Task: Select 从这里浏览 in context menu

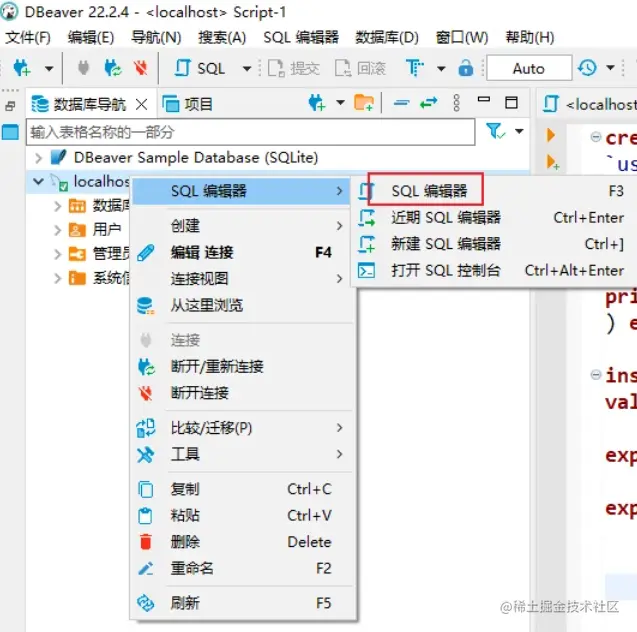Action: point(243,305)
